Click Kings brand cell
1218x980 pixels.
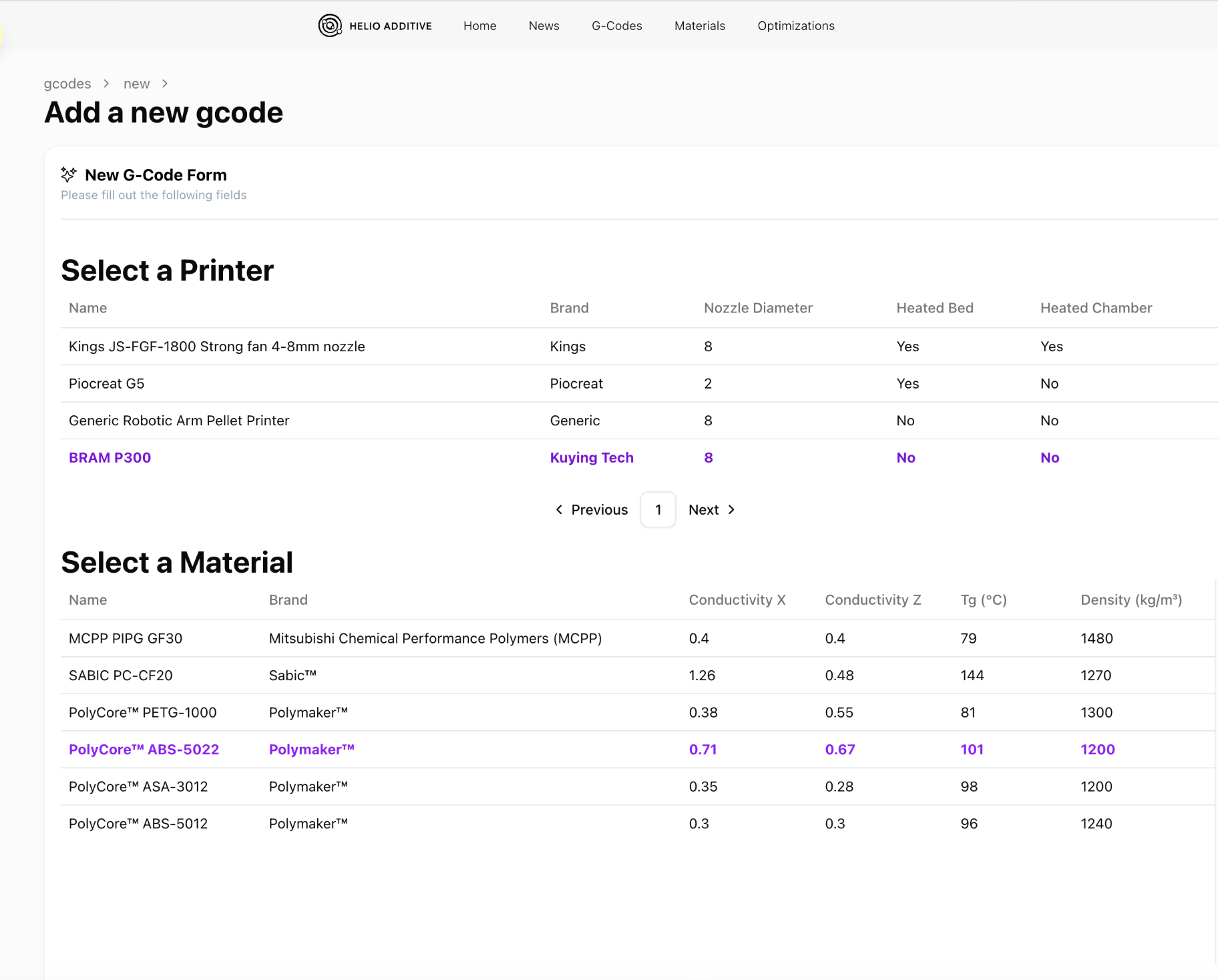(568, 346)
